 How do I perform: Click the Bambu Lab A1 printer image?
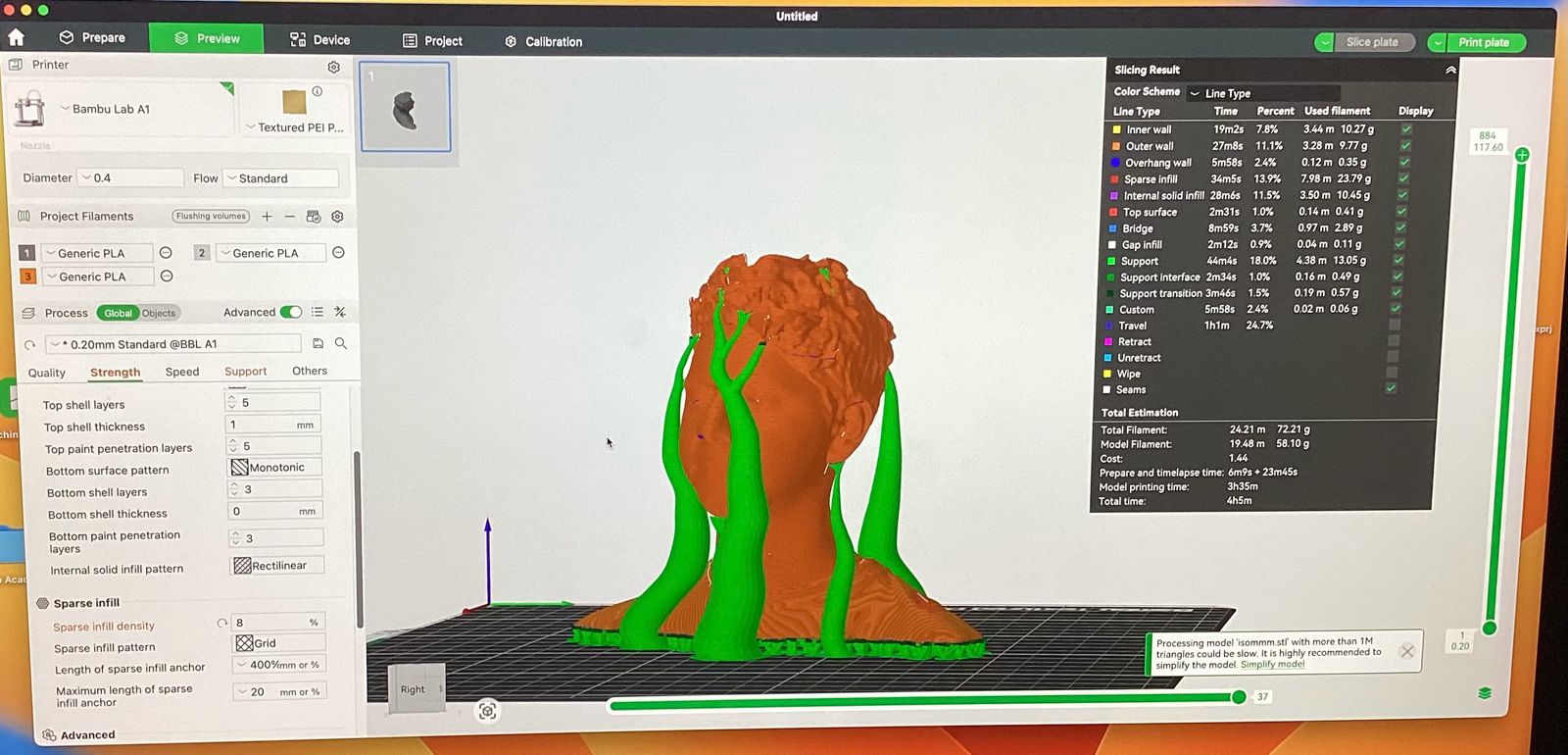29,109
